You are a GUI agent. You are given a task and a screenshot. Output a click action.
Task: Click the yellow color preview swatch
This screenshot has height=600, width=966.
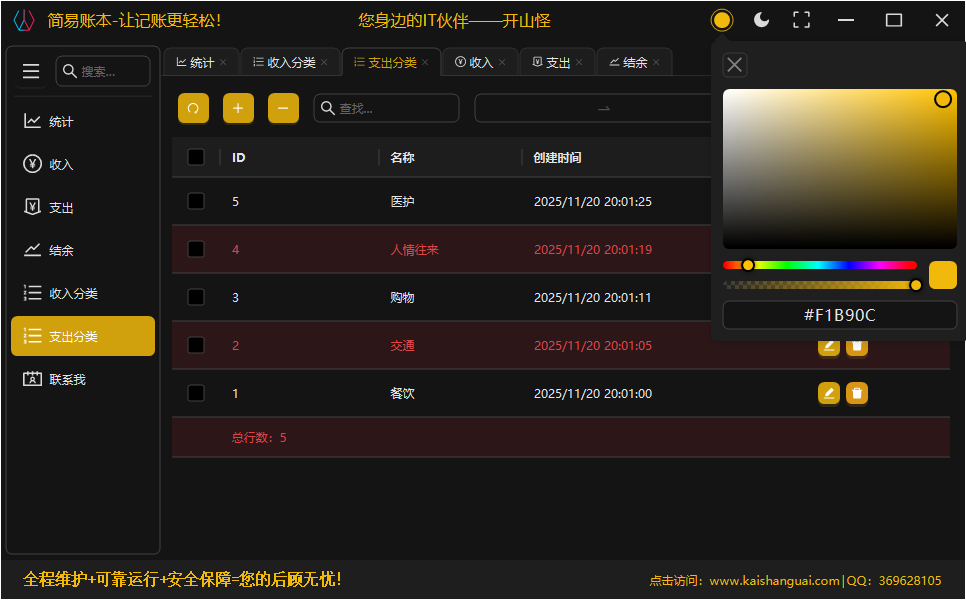click(x=943, y=275)
